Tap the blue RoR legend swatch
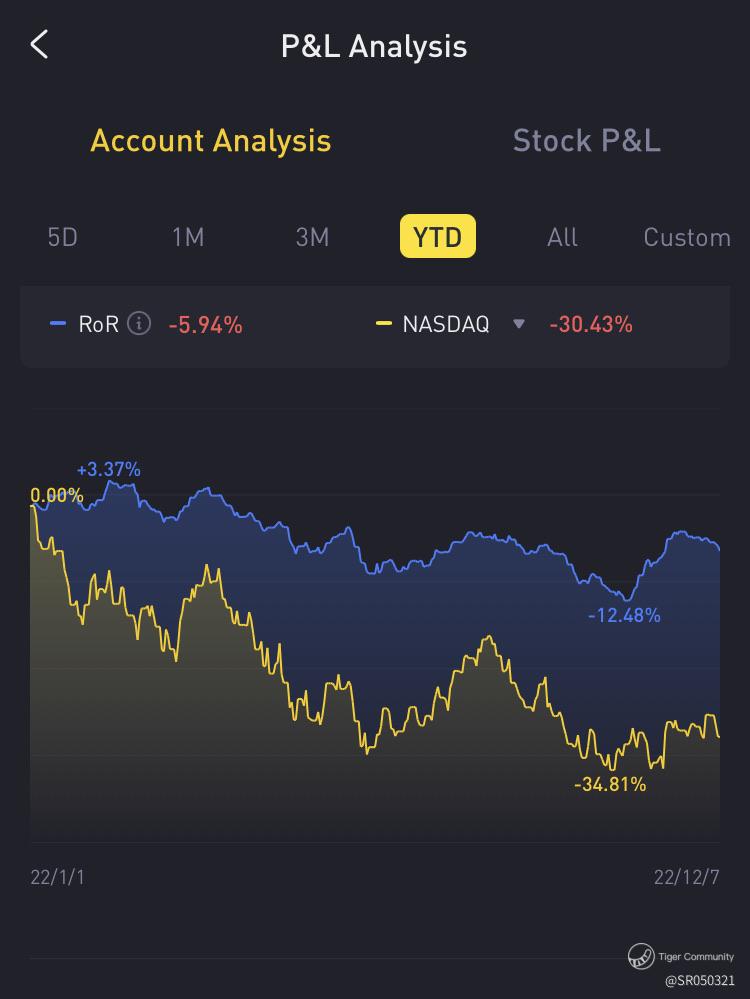The height and width of the screenshot is (999, 750). pyautogui.click(x=58, y=324)
